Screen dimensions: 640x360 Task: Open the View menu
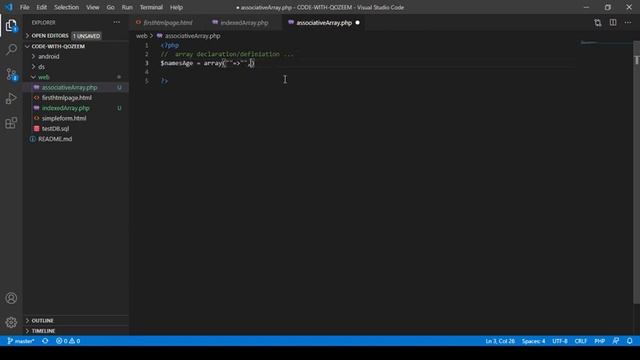pyautogui.click(x=93, y=7)
